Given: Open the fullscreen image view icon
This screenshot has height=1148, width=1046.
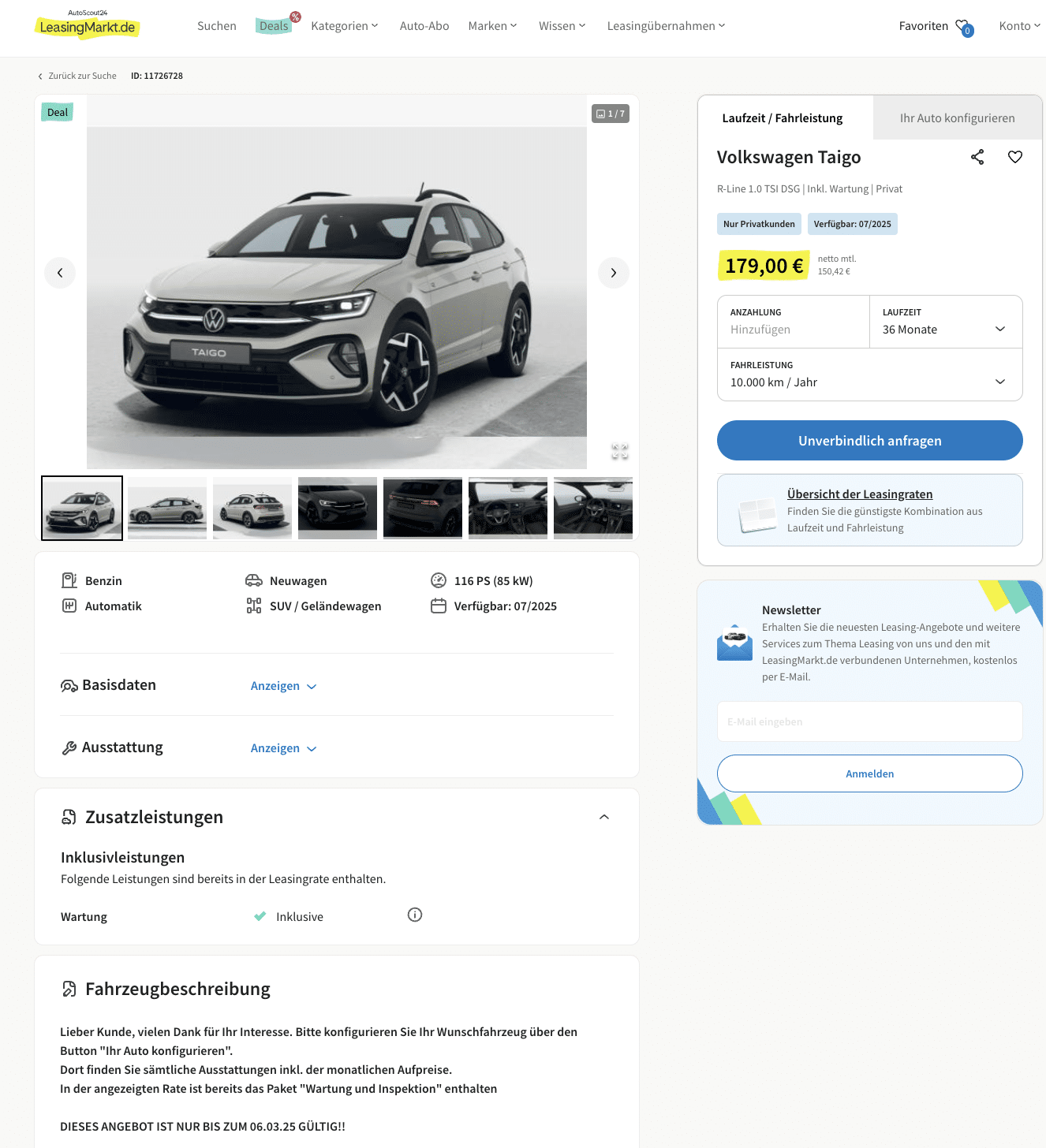Looking at the screenshot, I should (620, 451).
